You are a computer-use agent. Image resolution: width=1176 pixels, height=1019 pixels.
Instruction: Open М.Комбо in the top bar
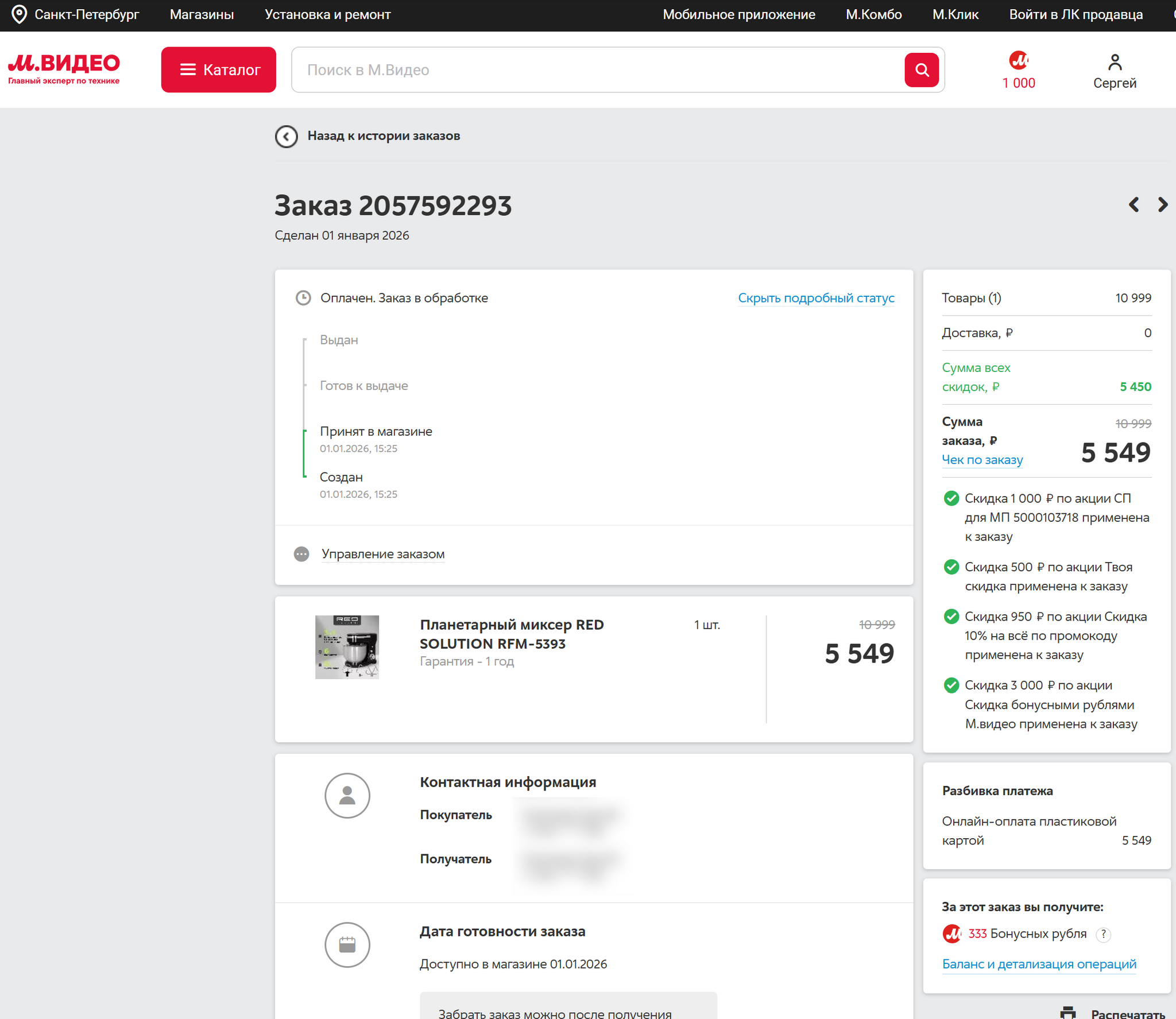coord(873,14)
